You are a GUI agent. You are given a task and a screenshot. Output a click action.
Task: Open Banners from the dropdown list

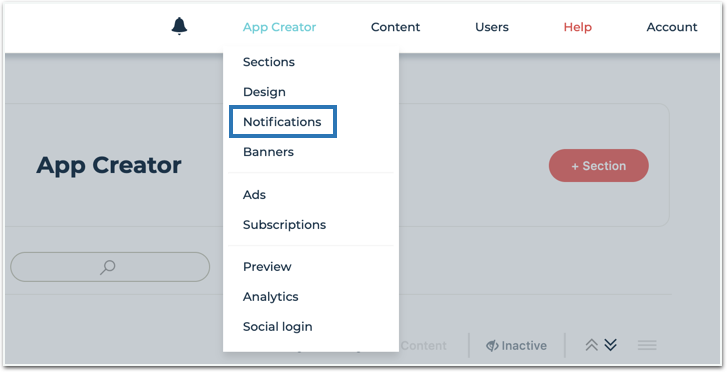(268, 152)
